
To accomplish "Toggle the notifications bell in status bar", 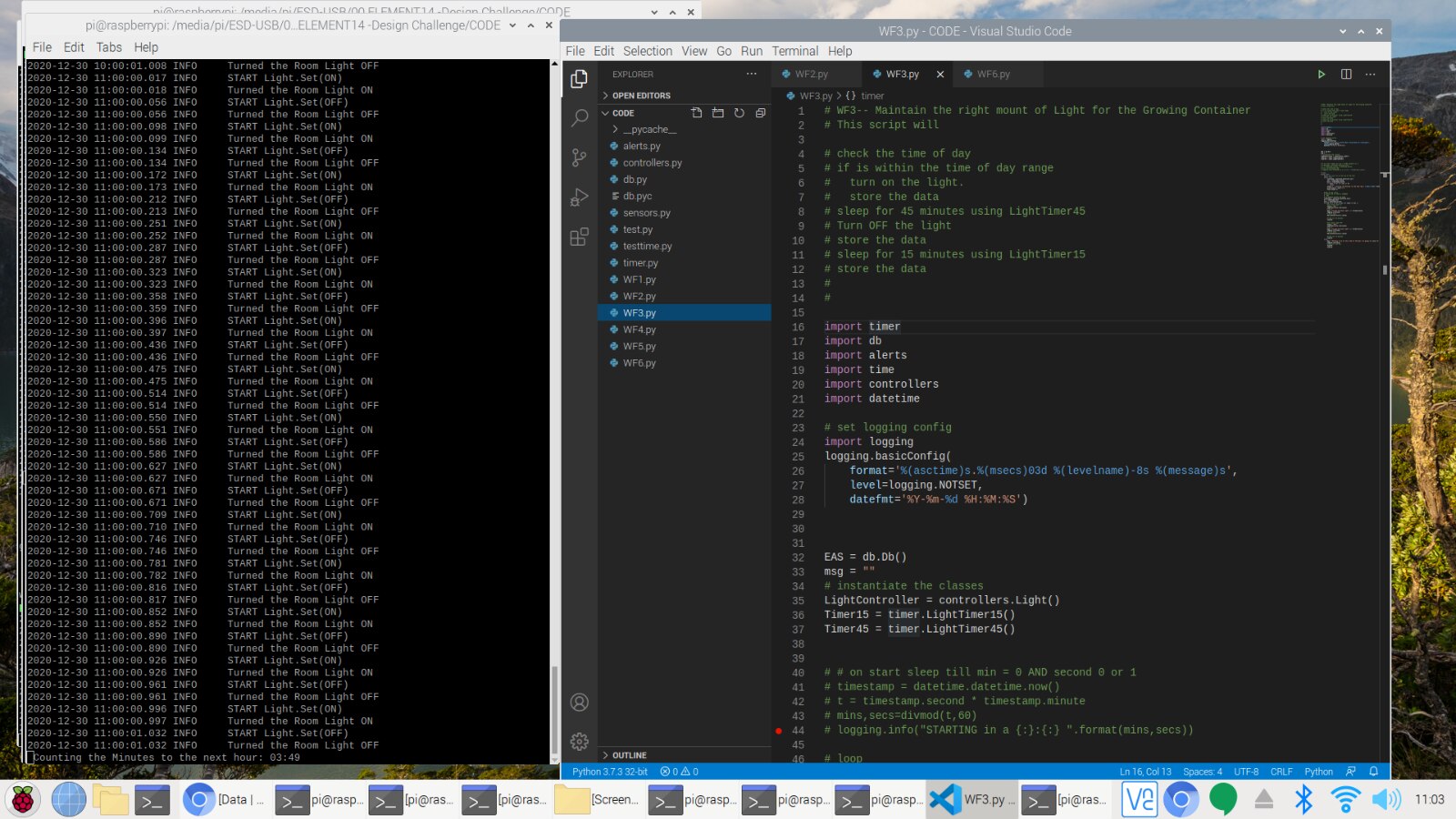I will [x=1373, y=772].
